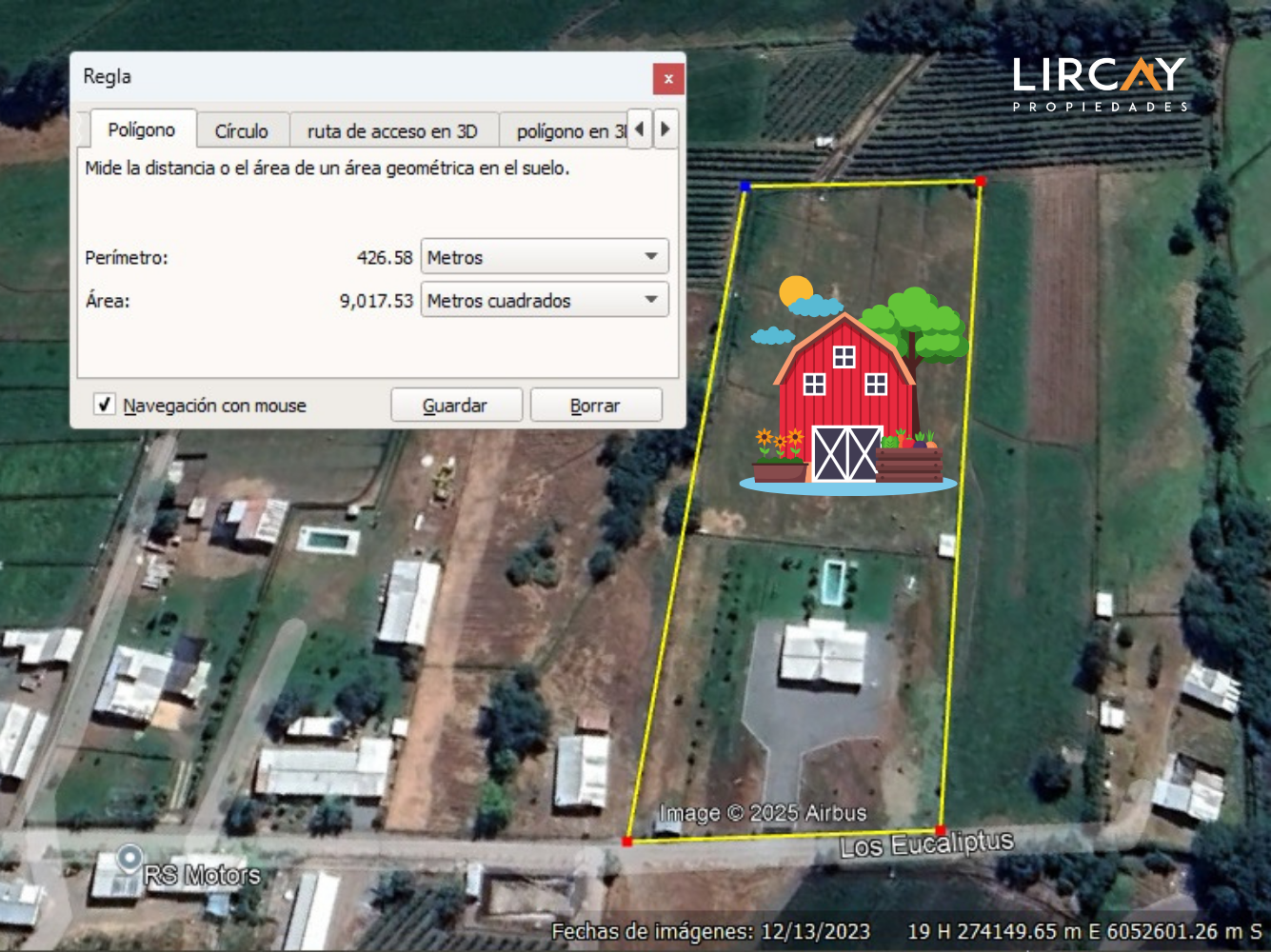The image size is (1271, 952).
Task: Click the left tab scroll arrow
Action: click(x=639, y=129)
